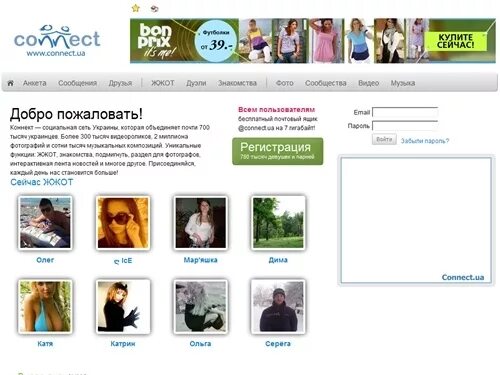Go to Сообщения section
The width and height of the screenshot is (500, 375).
click(77, 83)
